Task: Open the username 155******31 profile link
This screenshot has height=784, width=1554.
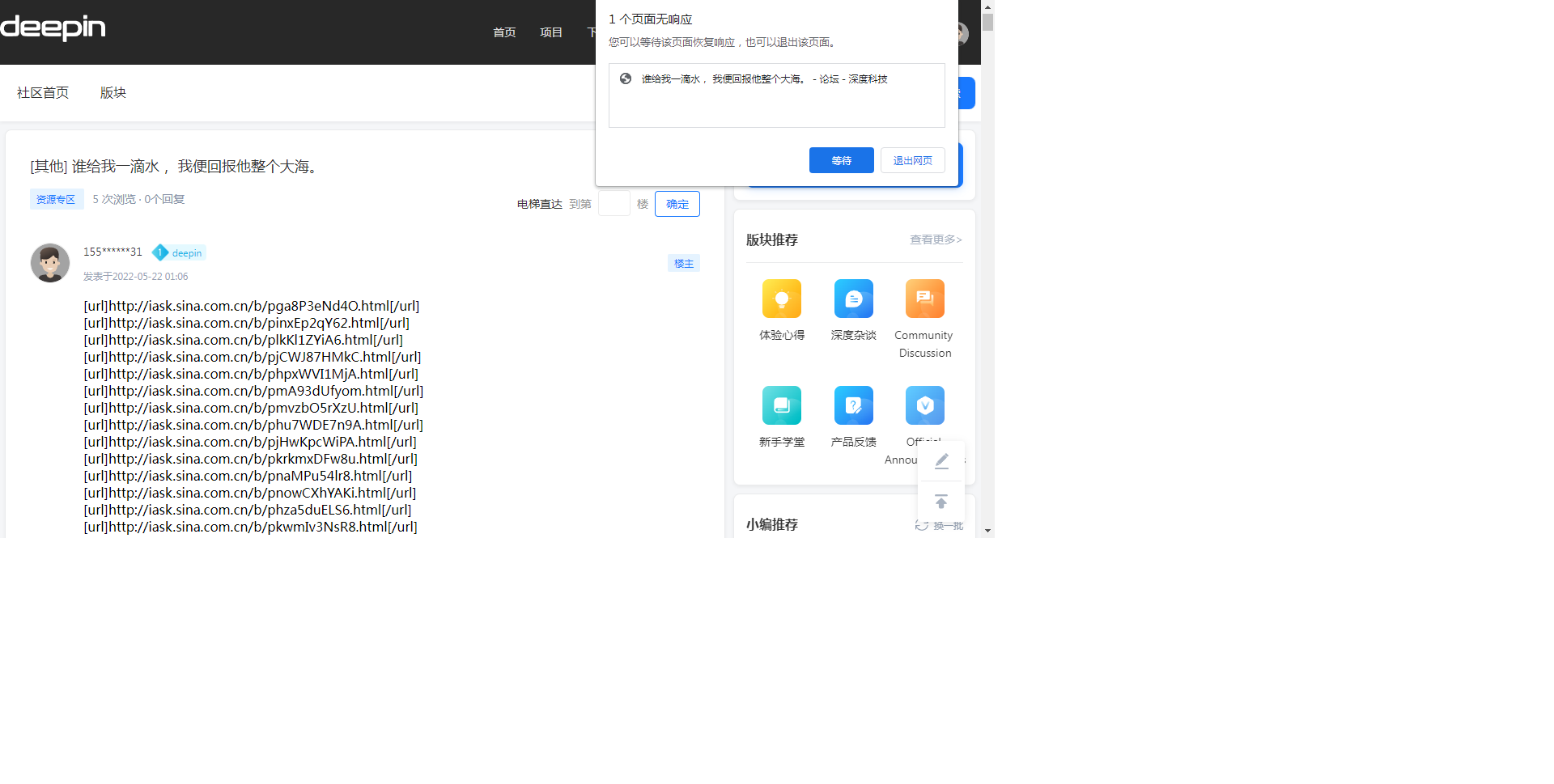Action: pyautogui.click(x=113, y=252)
